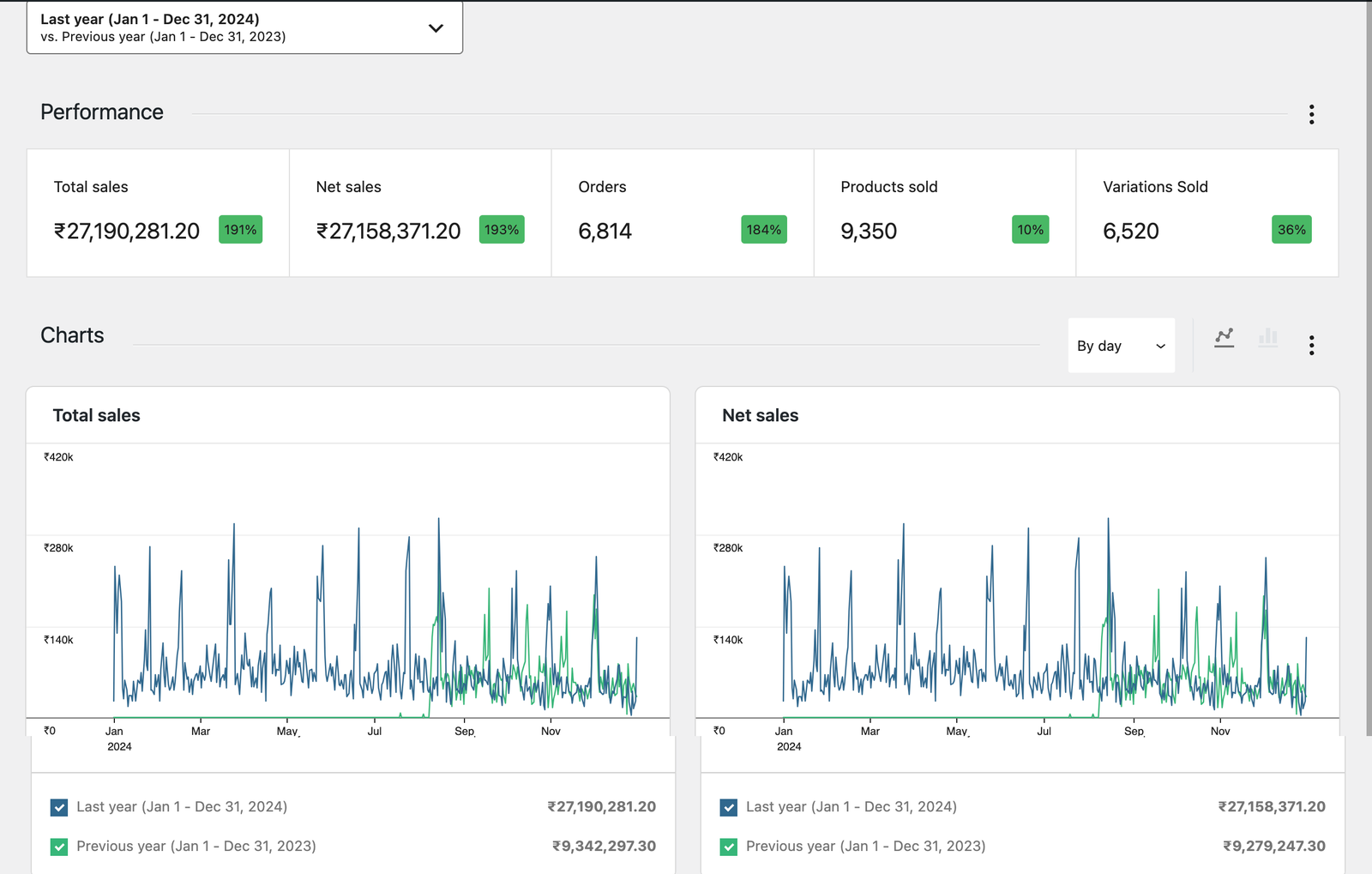
Task: Uncheck 'Last year' in Total sales legend
Action: (58, 807)
